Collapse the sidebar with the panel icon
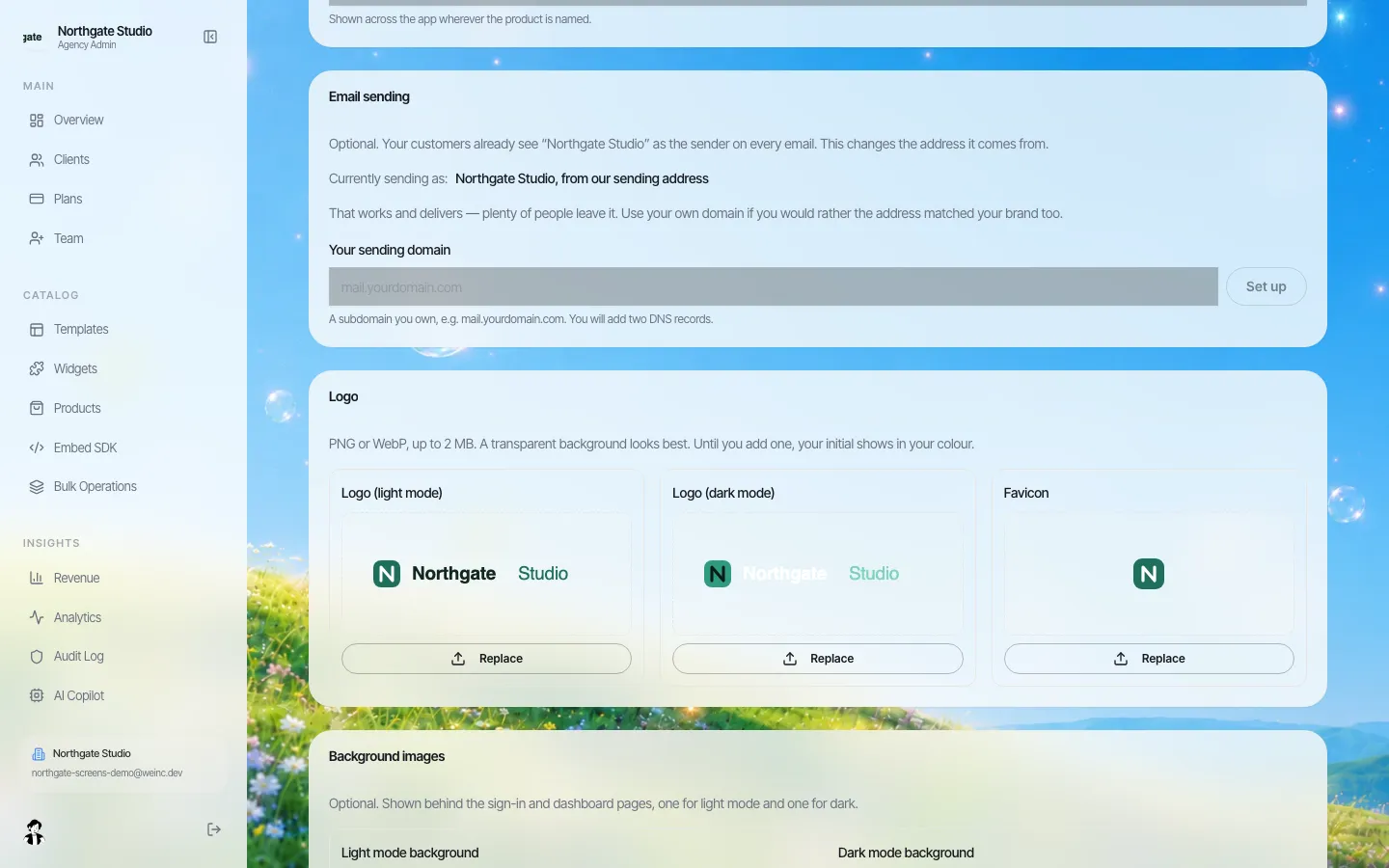Image resolution: width=1389 pixels, height=868 pixels. (210, 37)
